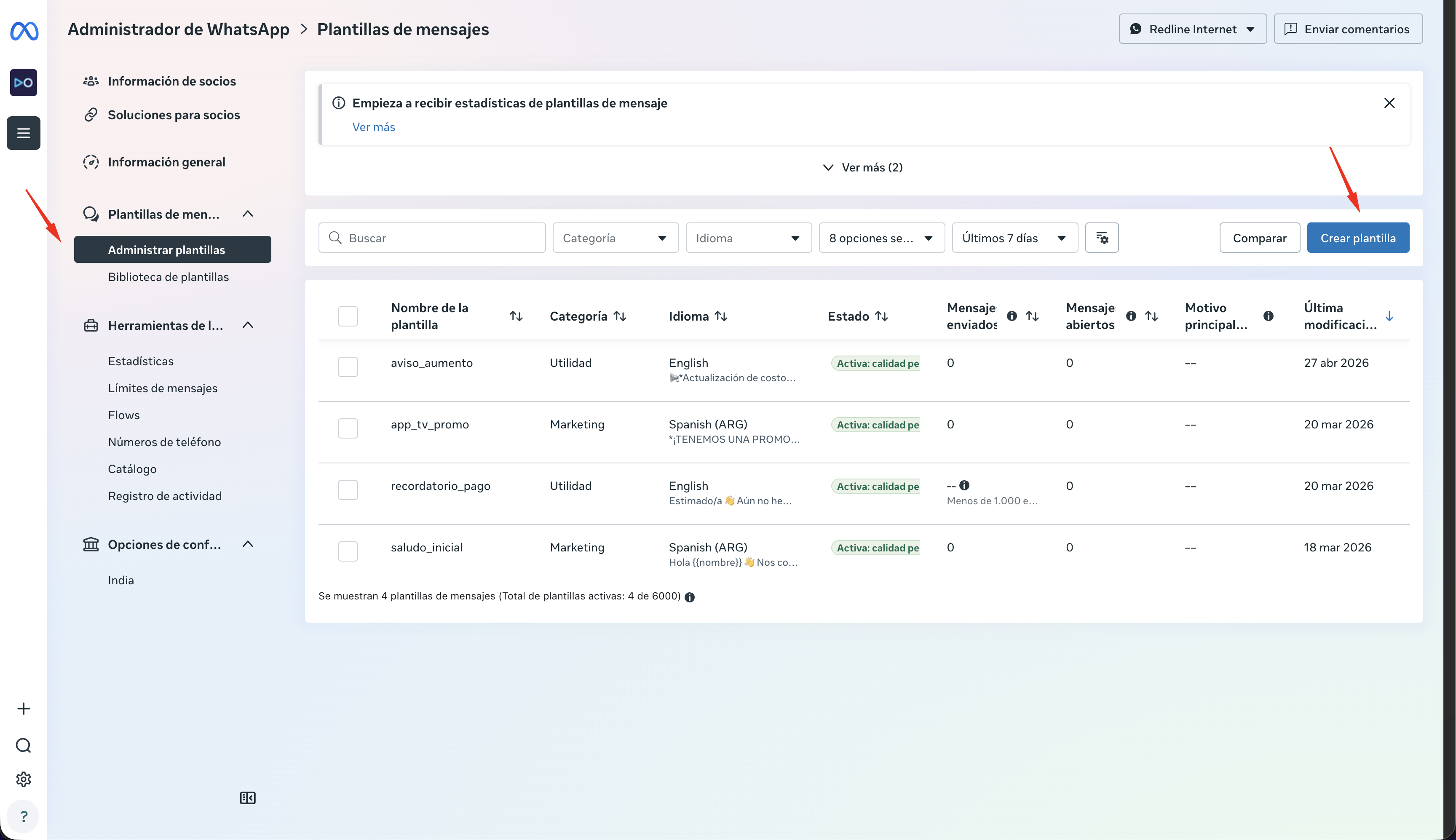The height and width of the screenshot is (840, 1456).
Task: Open the 8 opciones seleccionadas dropdown
Action: (881, 238)
